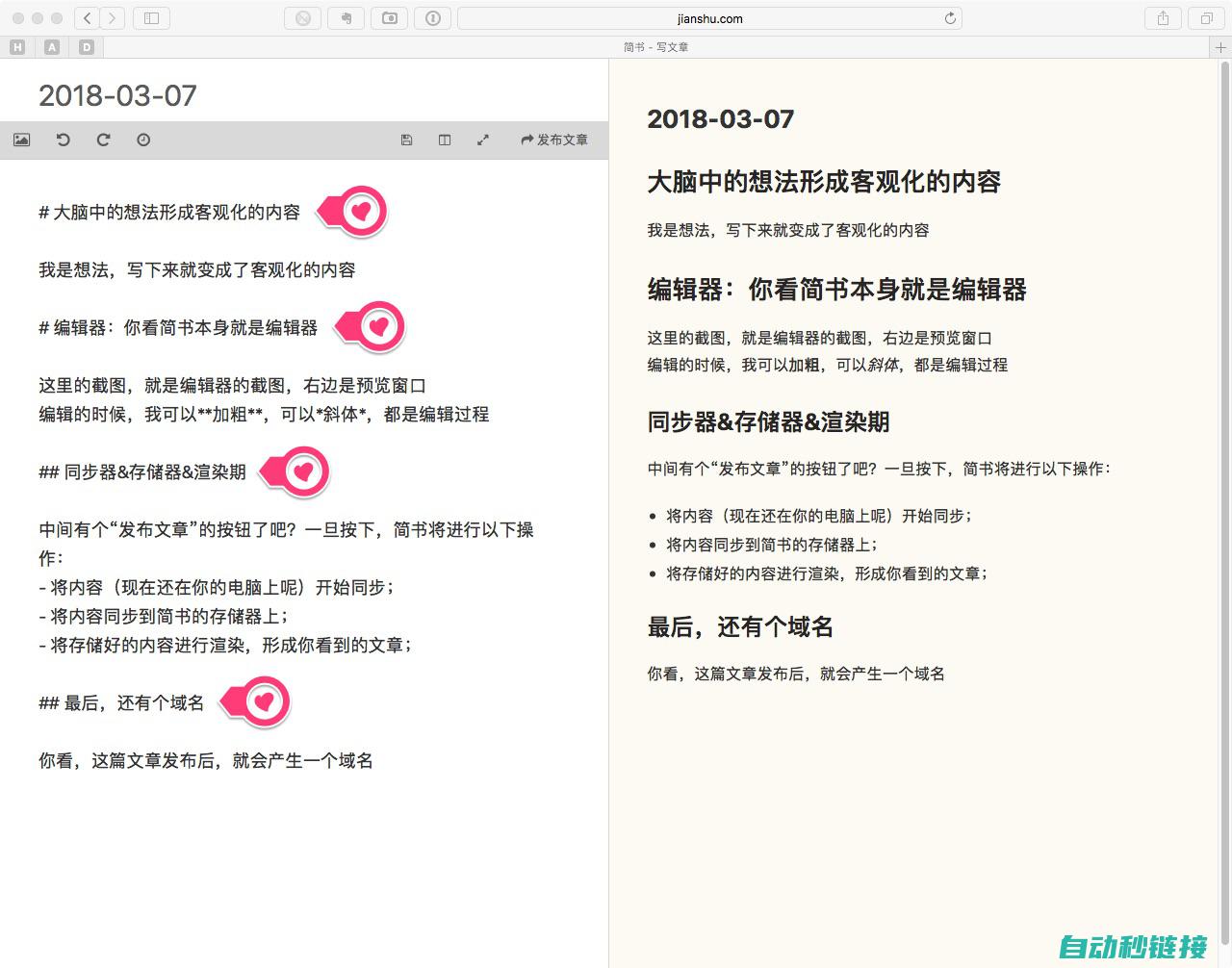1232x968 pixels.
Task: Click preview heading '最后，还有个域名'
Action: 740,627
